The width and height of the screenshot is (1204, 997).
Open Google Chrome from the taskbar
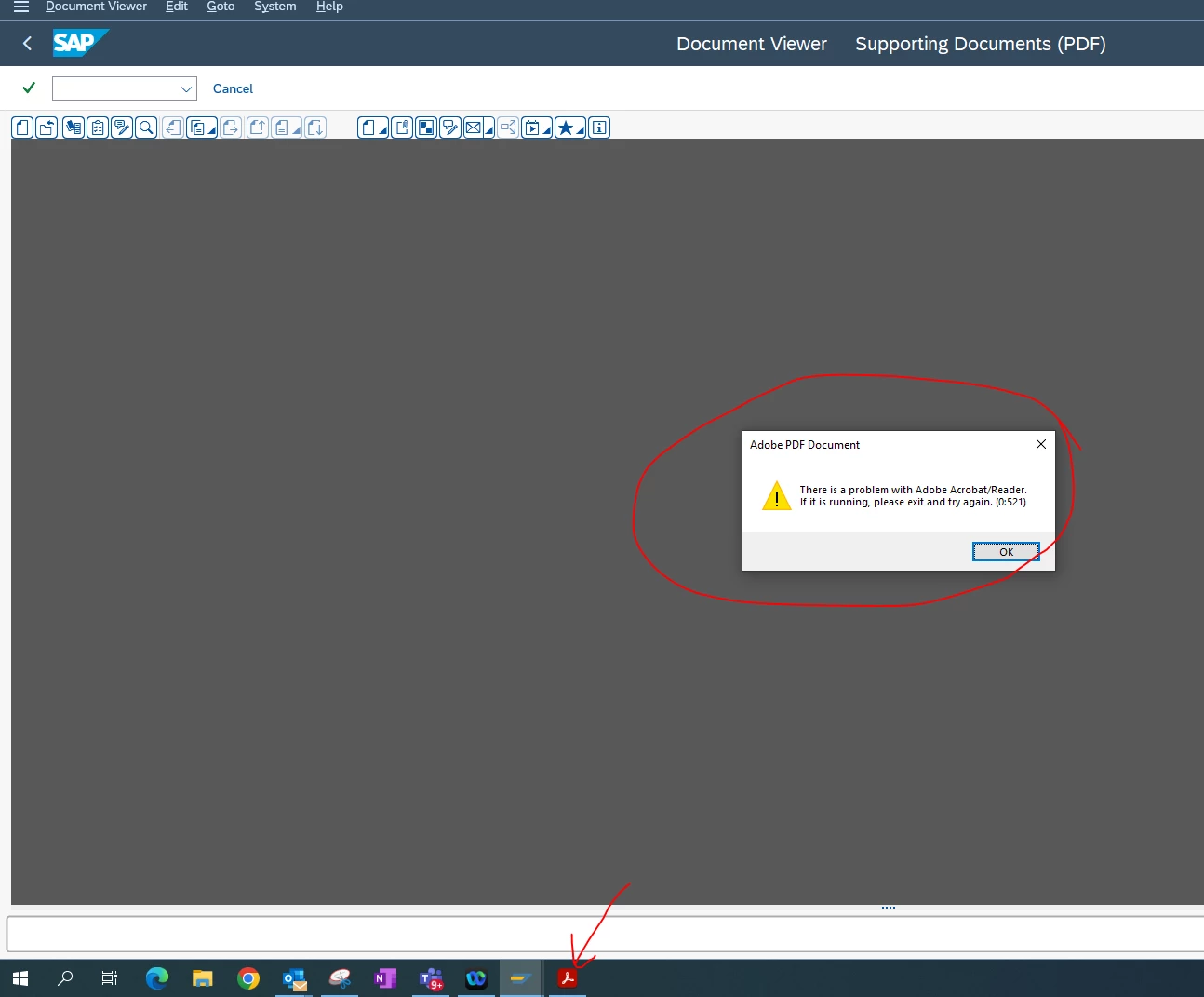point(248,978)
